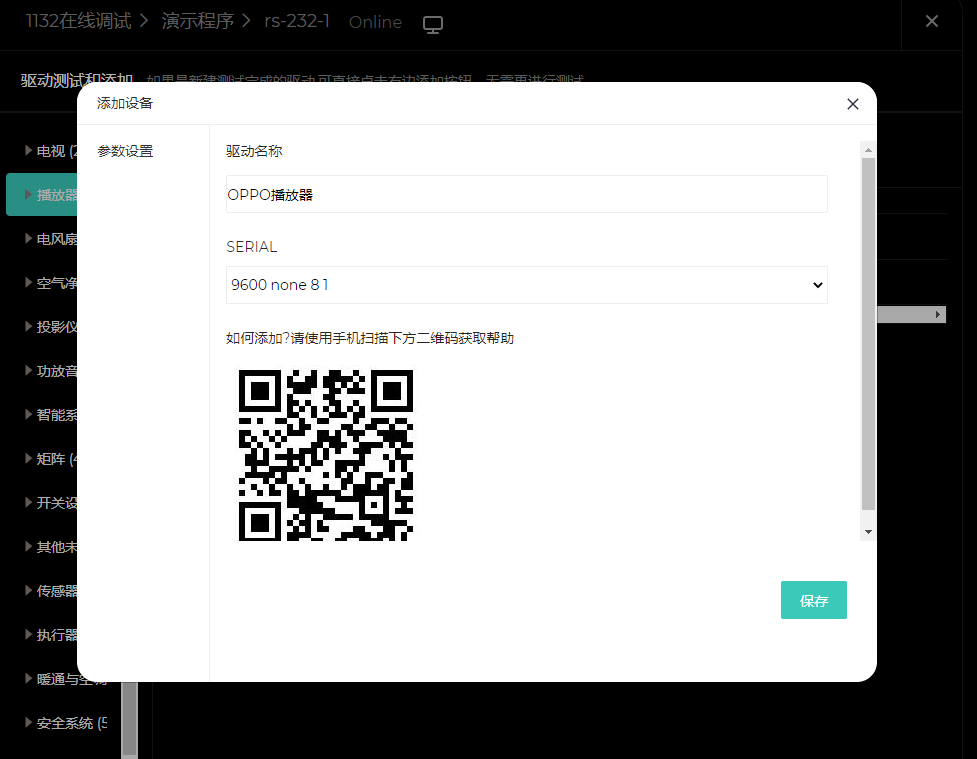Click the 驱动名称 input field
This screenshot has height=759, width=977.
(x=527, y=194)
